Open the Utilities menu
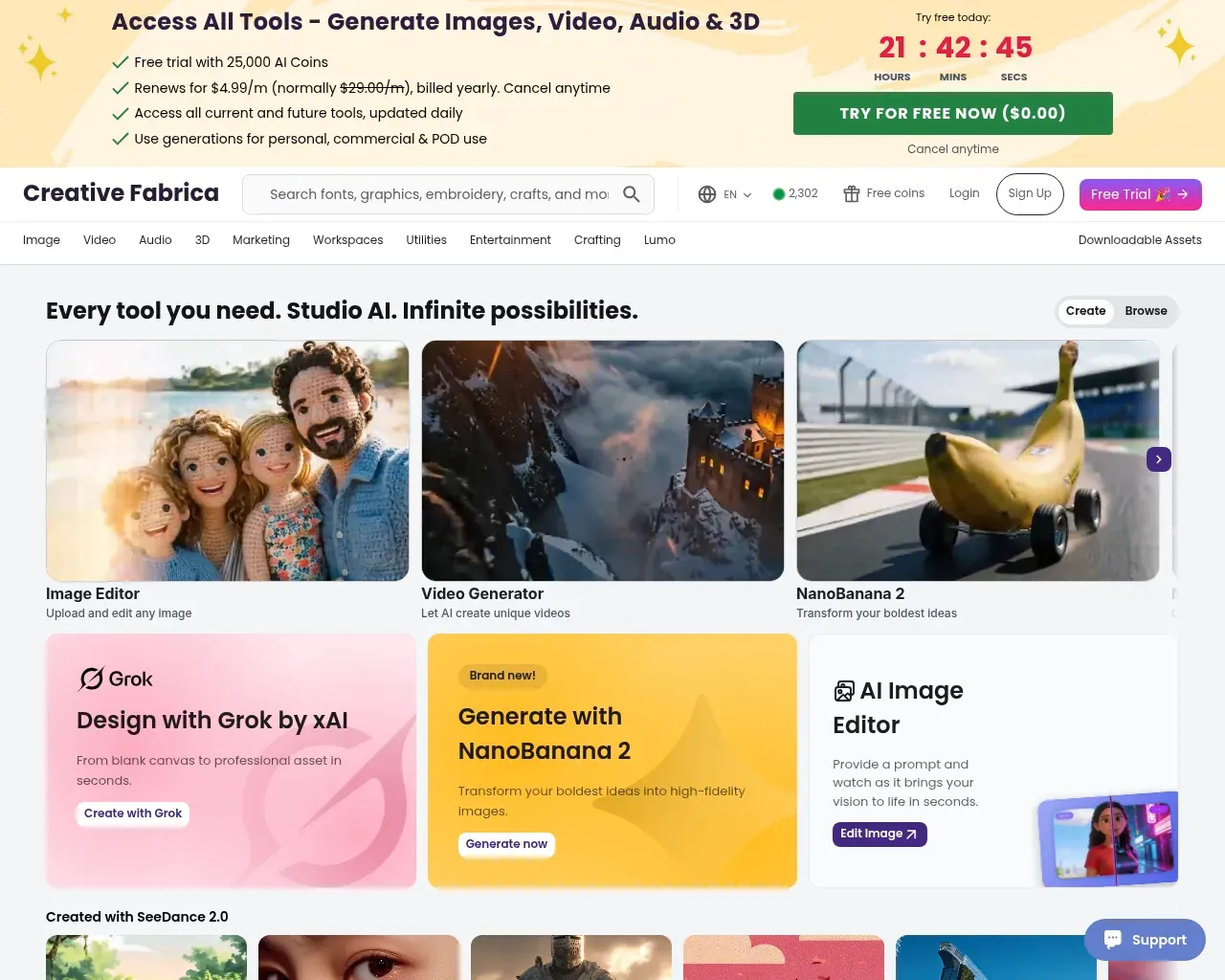This screenshot has height=980, width=1225. (x=426, y=240)
